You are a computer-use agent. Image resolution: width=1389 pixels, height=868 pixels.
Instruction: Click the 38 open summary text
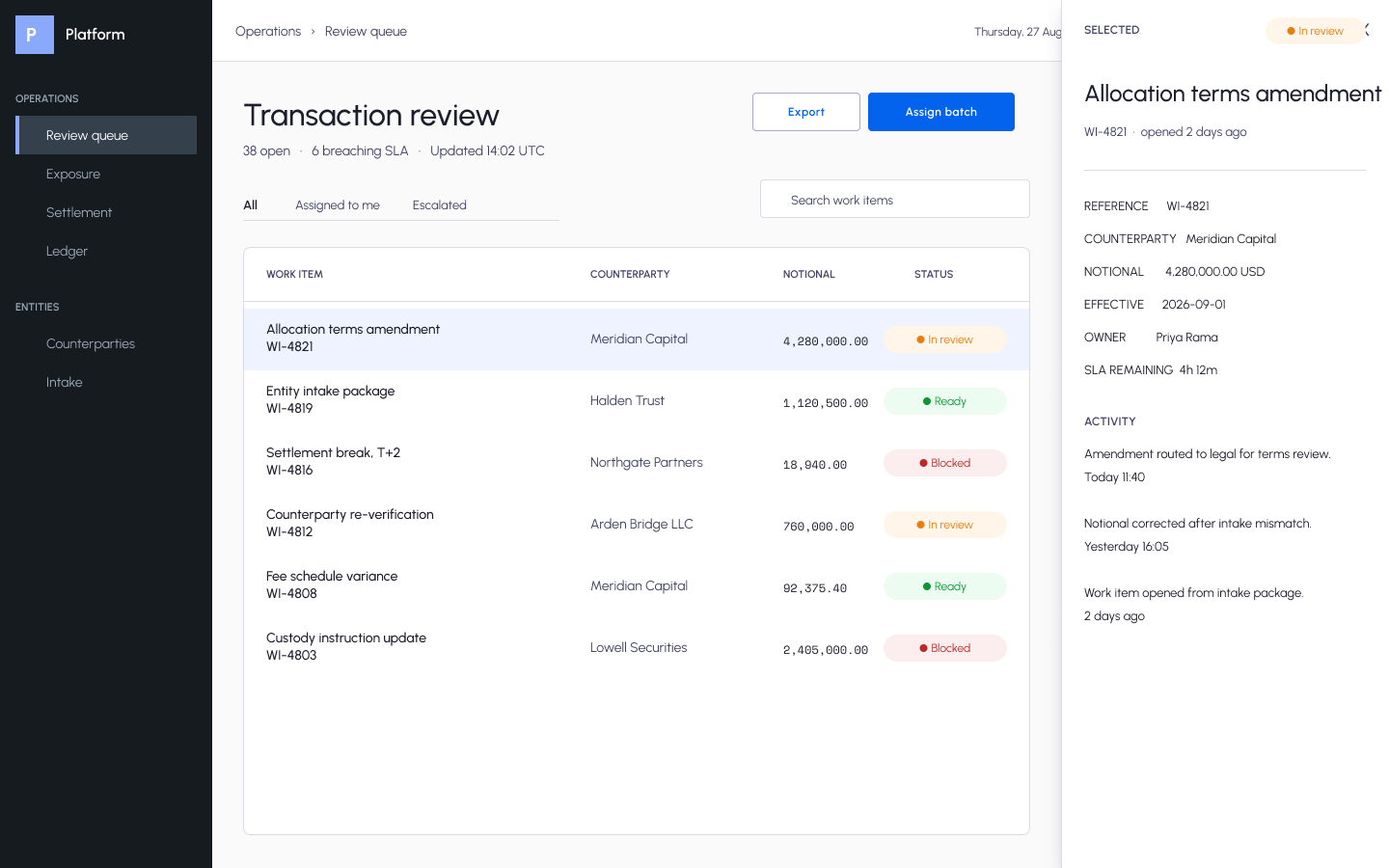point(266,150)
